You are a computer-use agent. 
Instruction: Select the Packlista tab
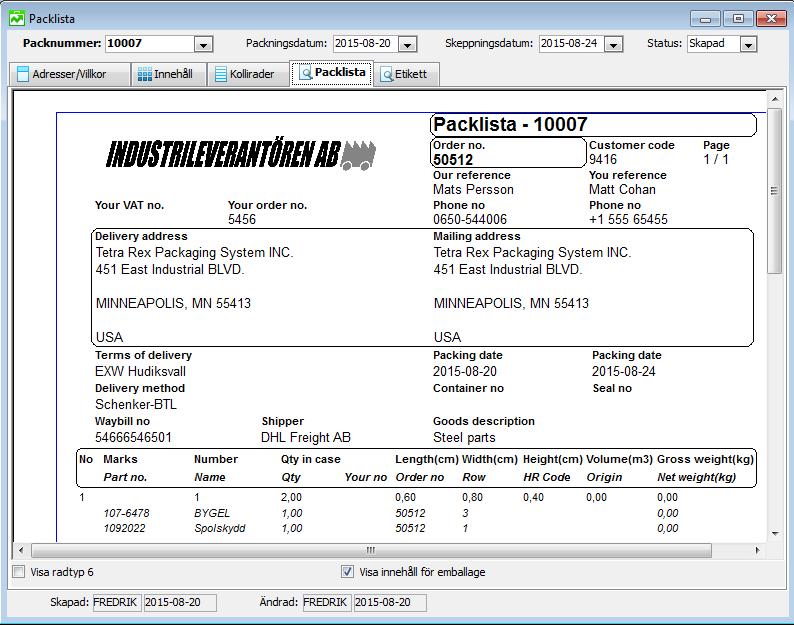[x=332, y=73]
